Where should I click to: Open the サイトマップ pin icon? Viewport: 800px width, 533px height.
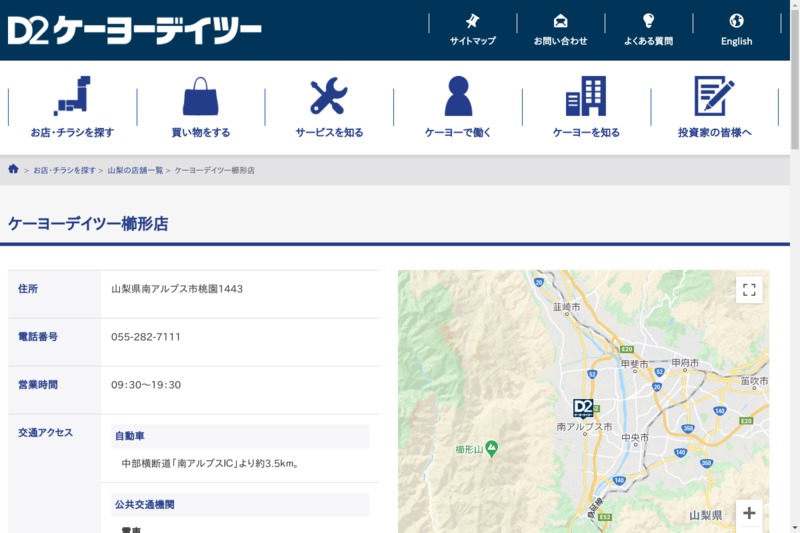click(x=472, y=21)
